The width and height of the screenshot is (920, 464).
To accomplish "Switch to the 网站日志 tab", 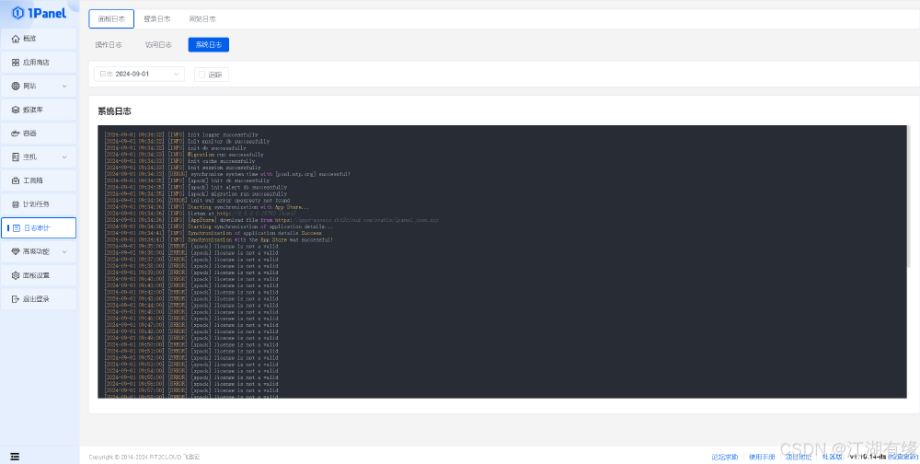I will [202, 19].
